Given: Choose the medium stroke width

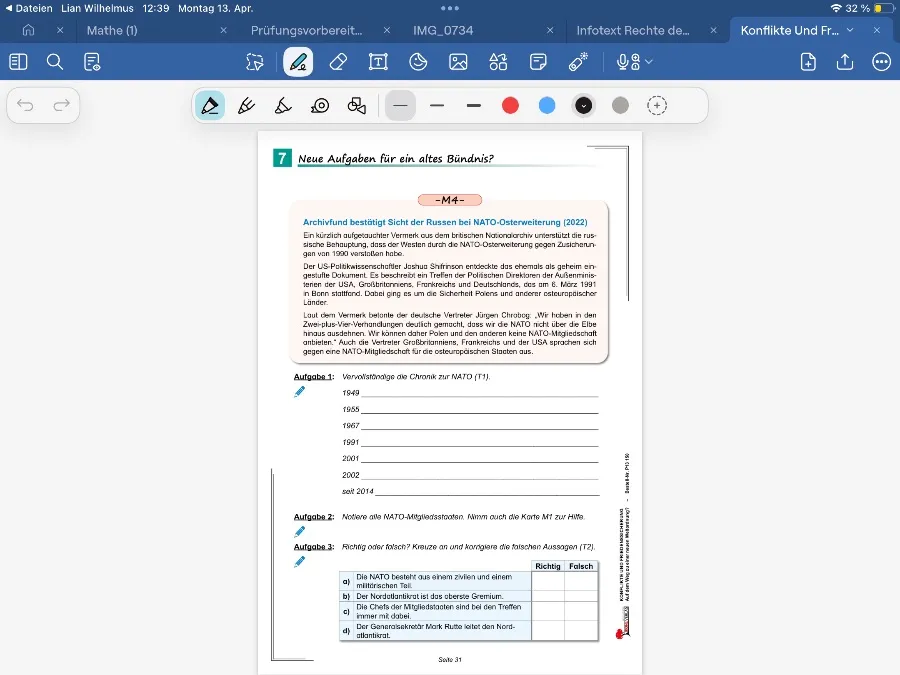Looking at the screenshot, I should click(x=437, y=106).
